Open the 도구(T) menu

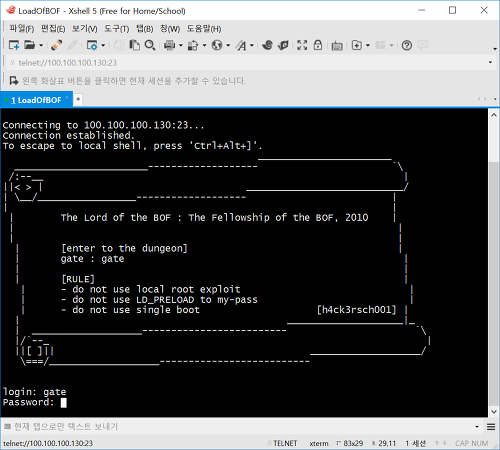pyautogui.click(x=116, y=29)
